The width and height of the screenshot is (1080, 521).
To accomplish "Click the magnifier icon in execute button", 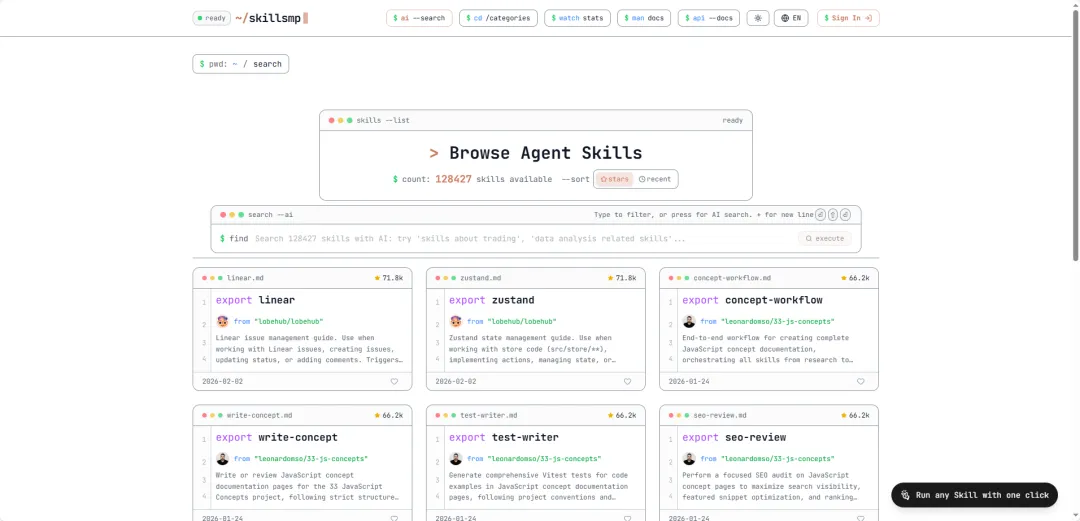I will coord(809,238).
